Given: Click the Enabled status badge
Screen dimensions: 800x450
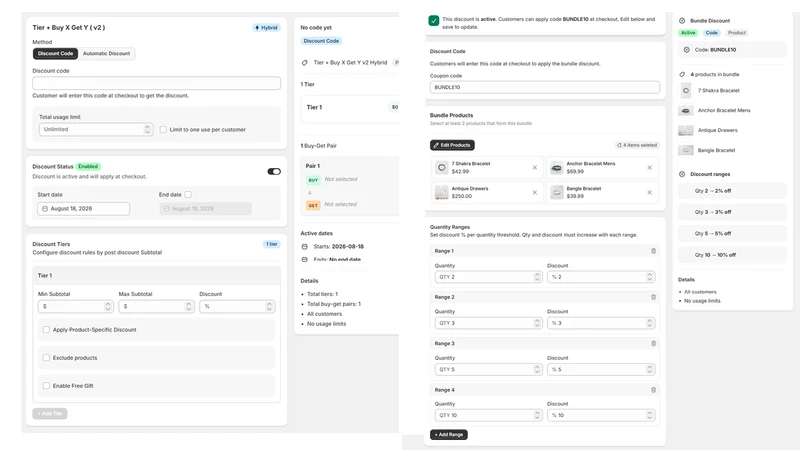Looking at the screenshot, I should 88,166.
